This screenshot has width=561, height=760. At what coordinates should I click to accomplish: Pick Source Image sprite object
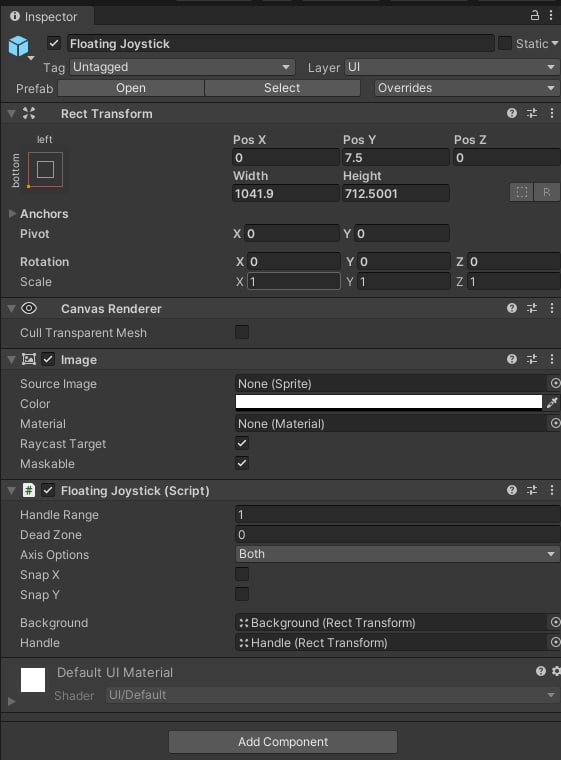click(x=555, y=383)
